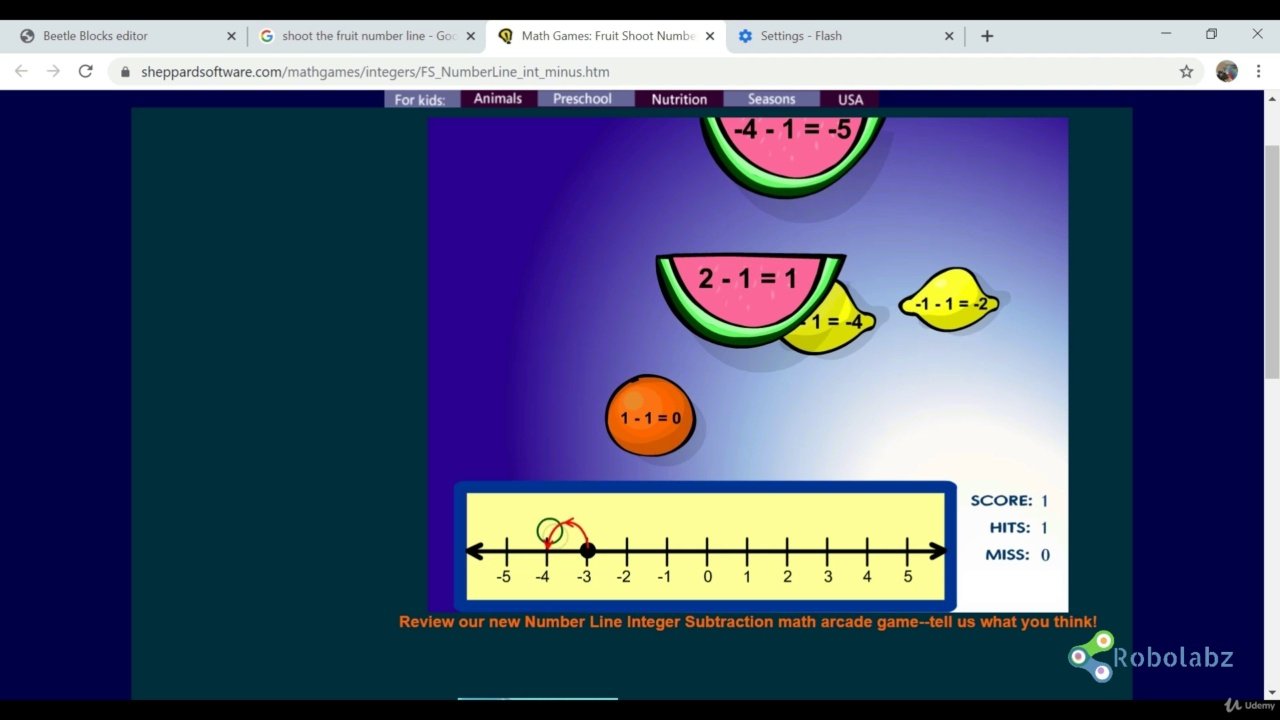Click the padlock icon in the address bar
This screenshot has width=1280, height=720.
[x=125, y=71]
